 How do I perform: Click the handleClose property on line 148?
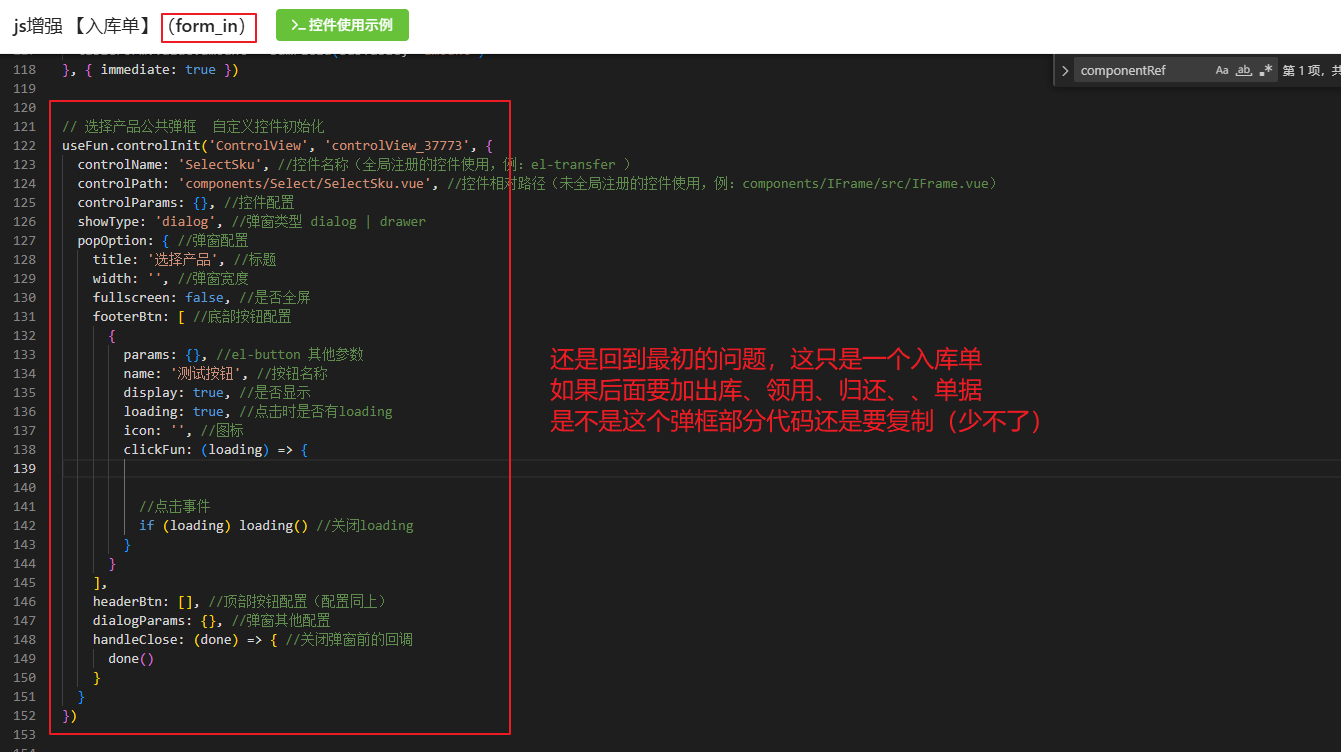139,640
